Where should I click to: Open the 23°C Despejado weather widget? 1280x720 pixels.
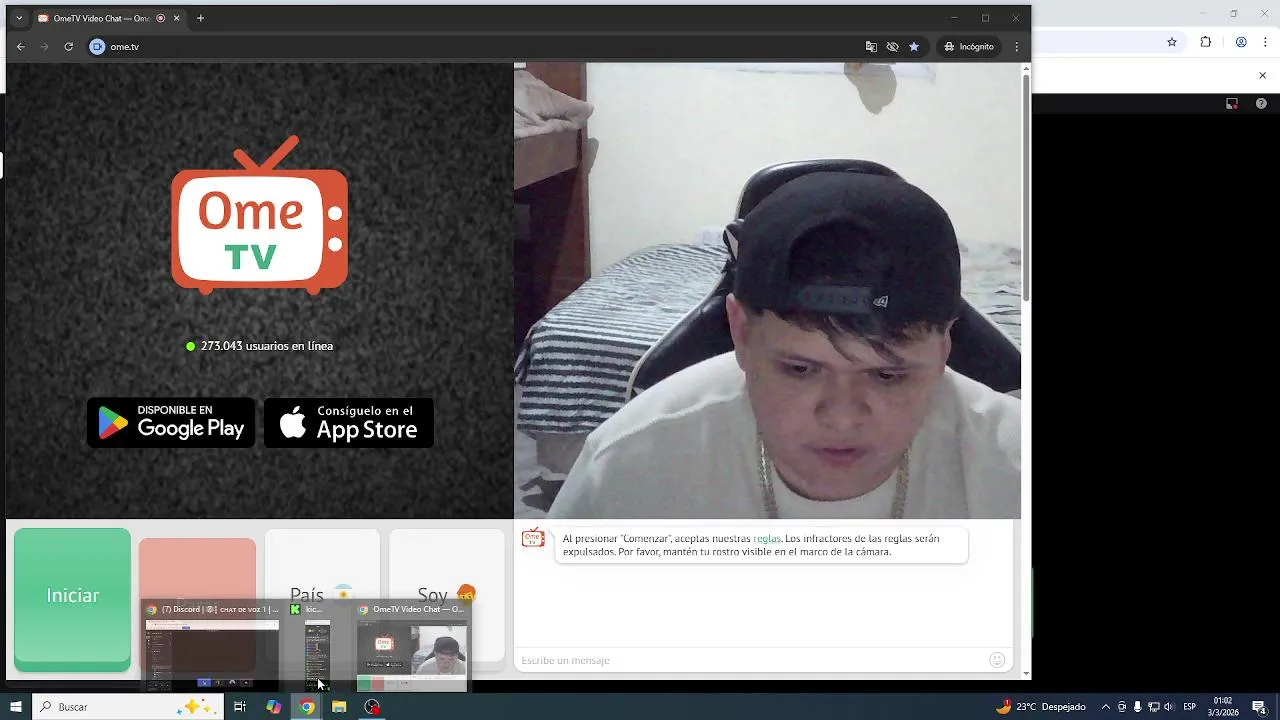pos(1041,707)
